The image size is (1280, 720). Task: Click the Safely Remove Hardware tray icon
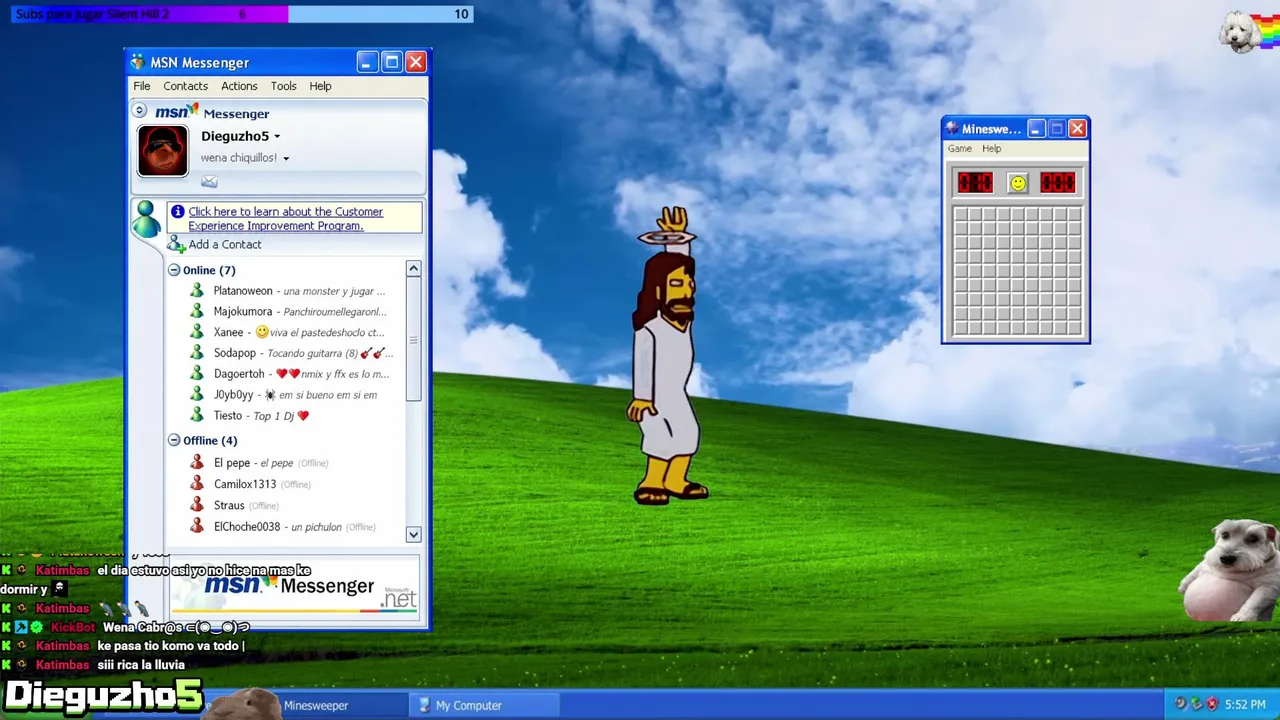pos(1195,705)
